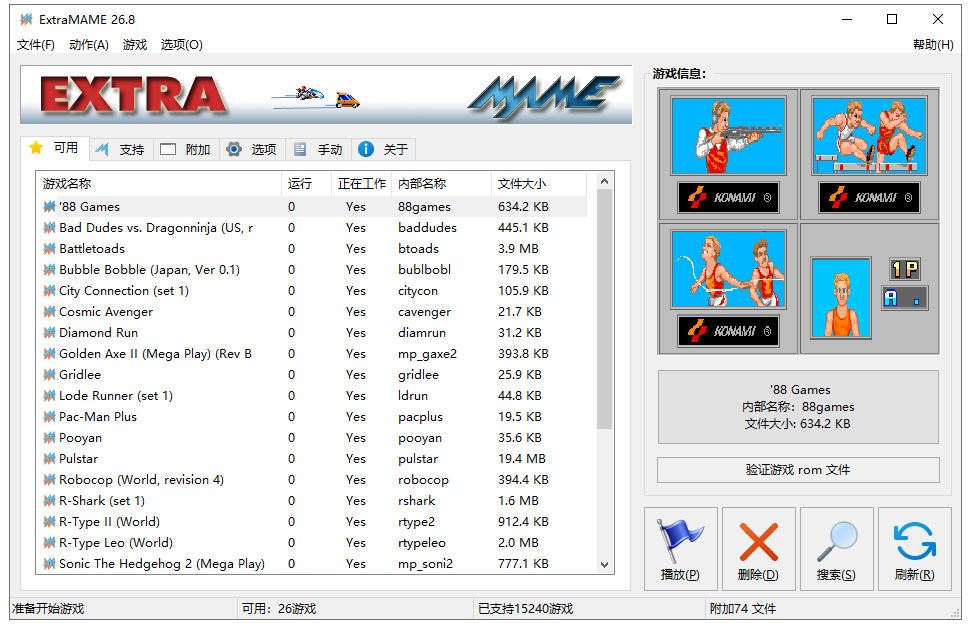This screenshot has width=968, height=626.
Task: Click the MAME icon beside Pac-Man Plus
Action: (x=49, y=417)
